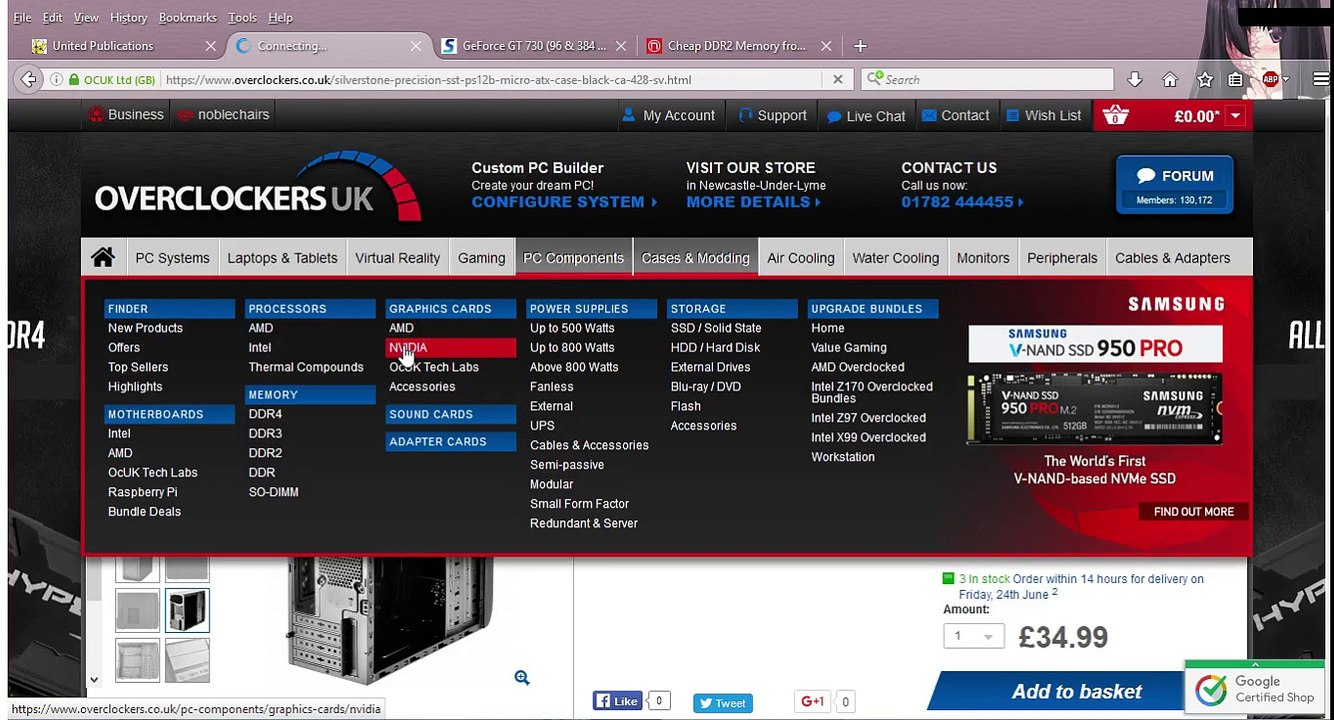Open the shopping basket icon

1115,115
